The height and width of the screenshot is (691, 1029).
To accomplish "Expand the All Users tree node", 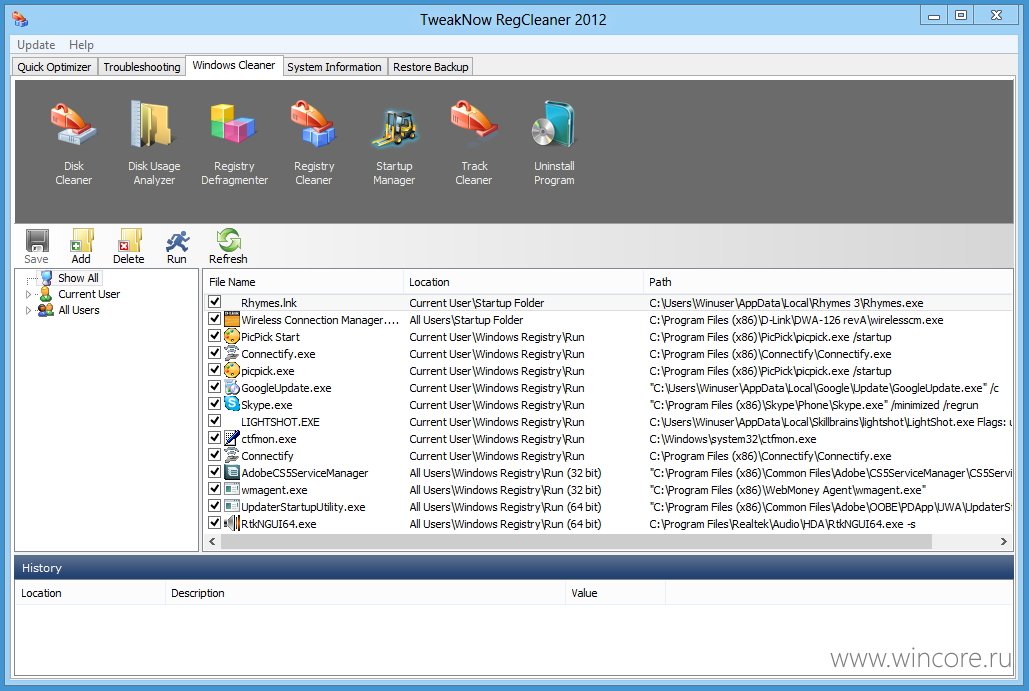I will coord(28,310).
